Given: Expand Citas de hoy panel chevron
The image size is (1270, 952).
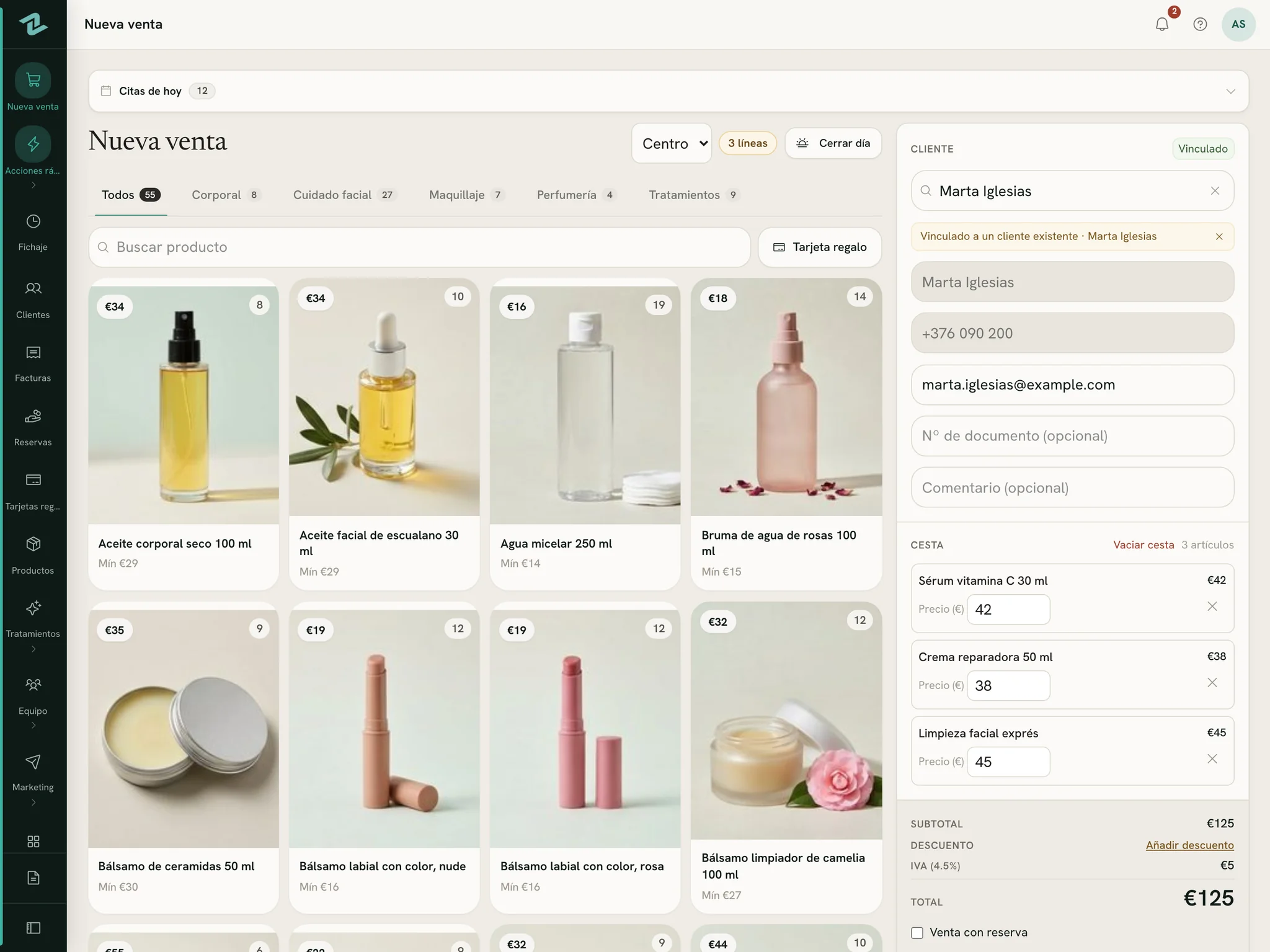Looking at the screenshot, I should pyautogui.click(x=1230, y=91).
